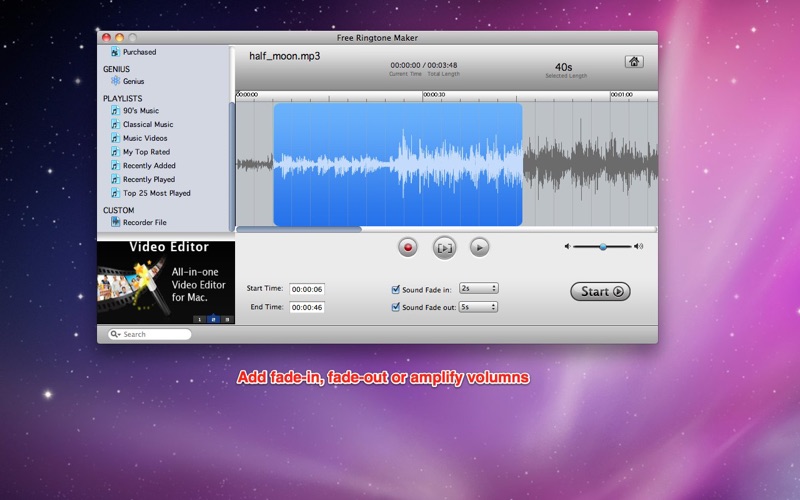Switch to ad banner page 2

coord(213,319)
